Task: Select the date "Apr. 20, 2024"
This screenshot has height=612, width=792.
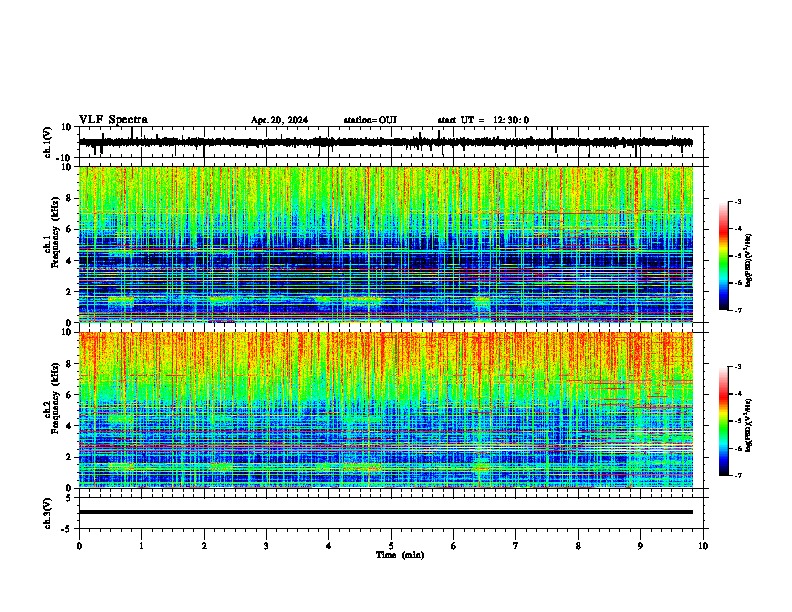Action: point(279,120)
